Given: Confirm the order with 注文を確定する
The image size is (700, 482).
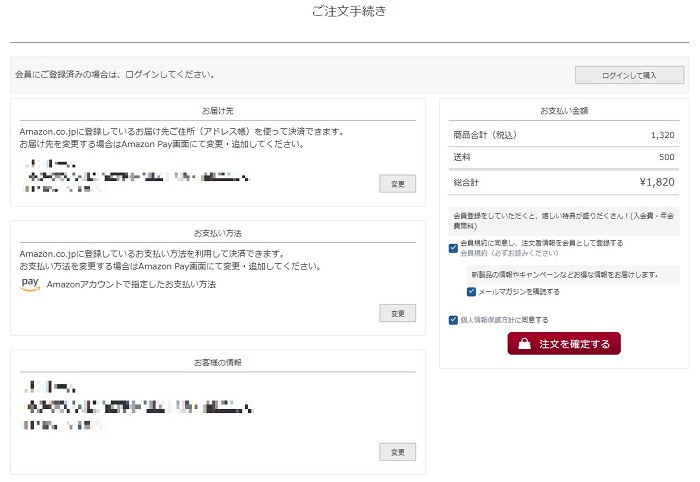Looking at the screenshot, I should [x=564, y=344].
